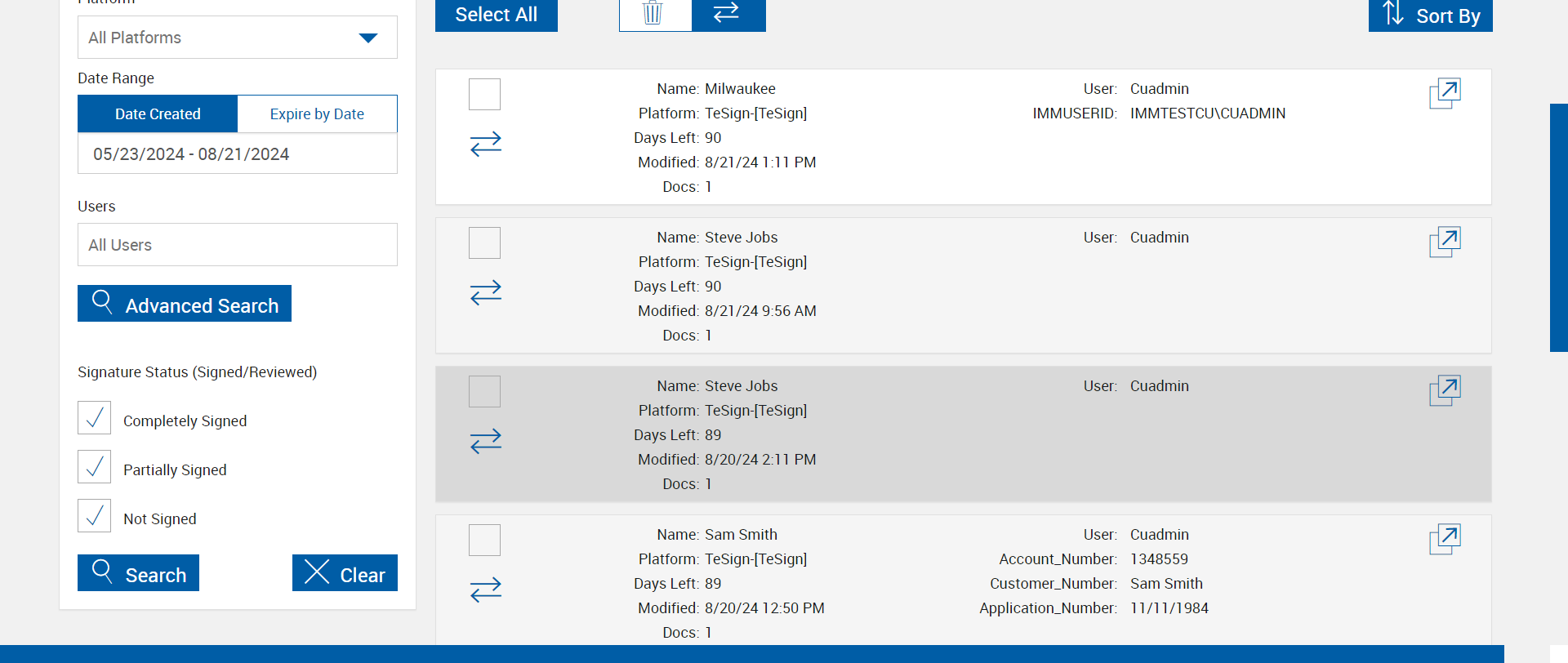This screenshot has height=663, width=1568.
Task: Click the Advanced Search button
Action: click(185, 304)
